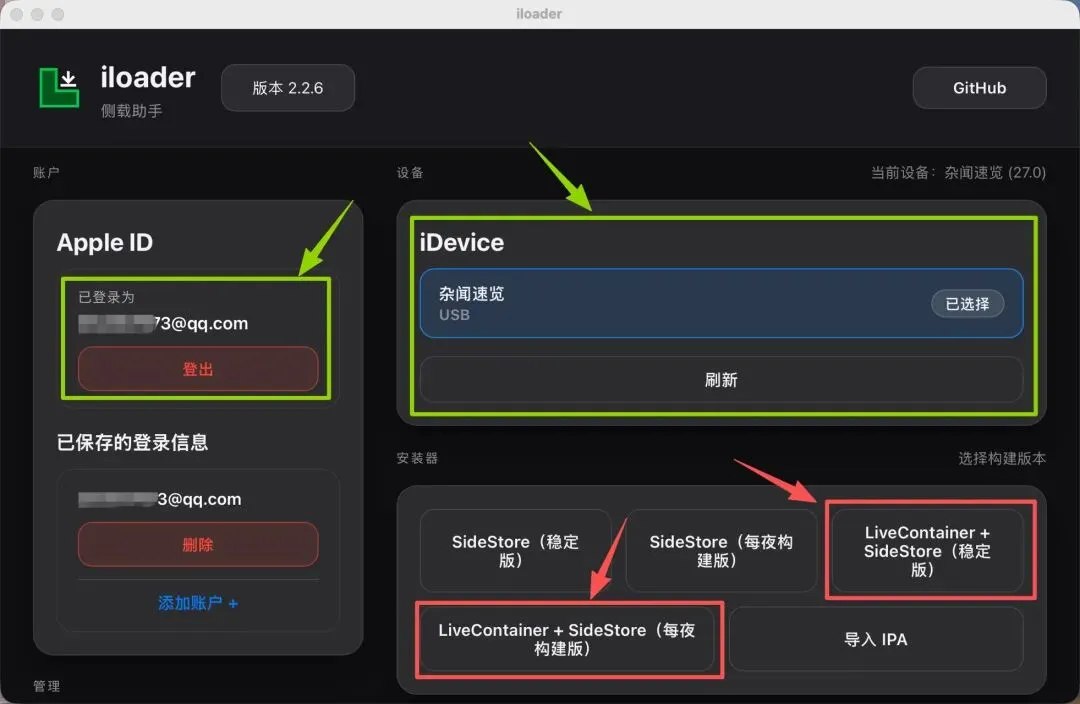Viewport: 1080px width, 704px height.
Task: Click the 添加账户 + link
Action: pyautogui.click(x=198, y=603)
